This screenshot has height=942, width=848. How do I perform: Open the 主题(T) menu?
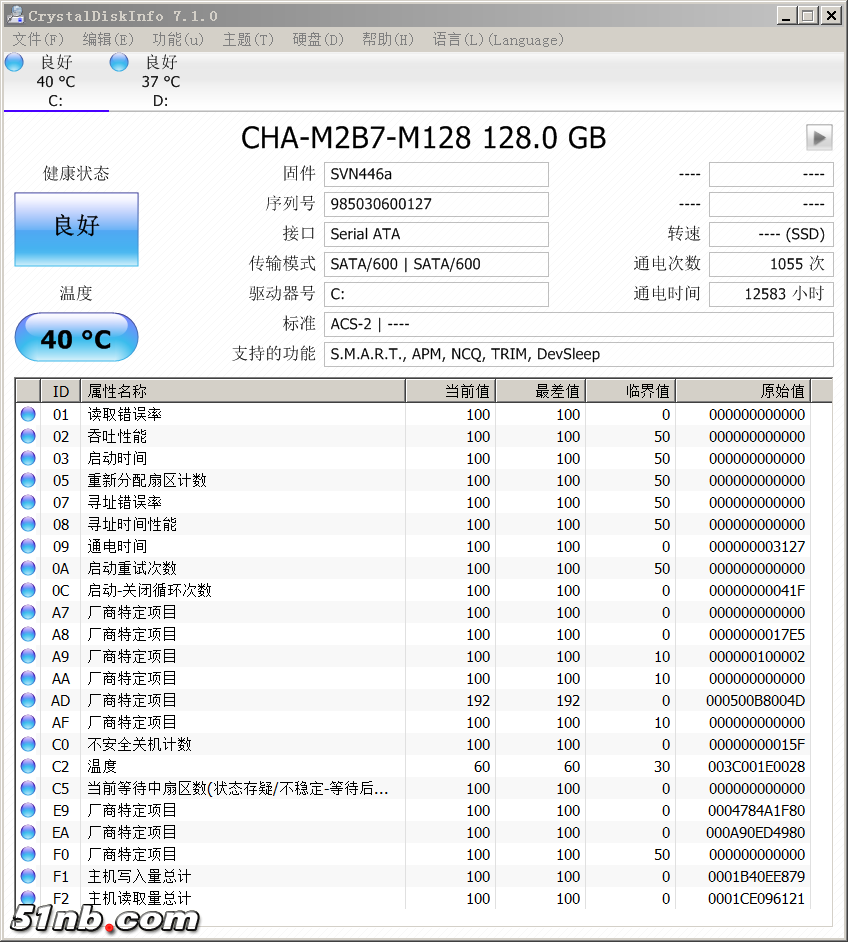[247, 40]
